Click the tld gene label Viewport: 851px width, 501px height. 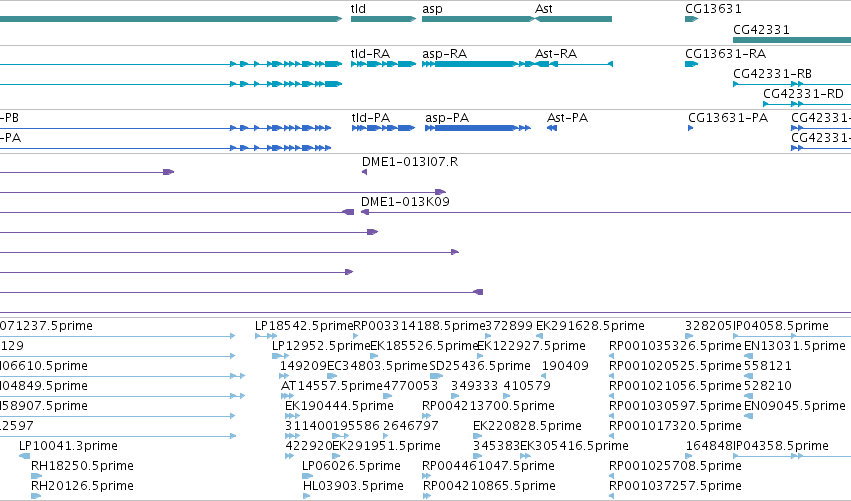[358, 9]
